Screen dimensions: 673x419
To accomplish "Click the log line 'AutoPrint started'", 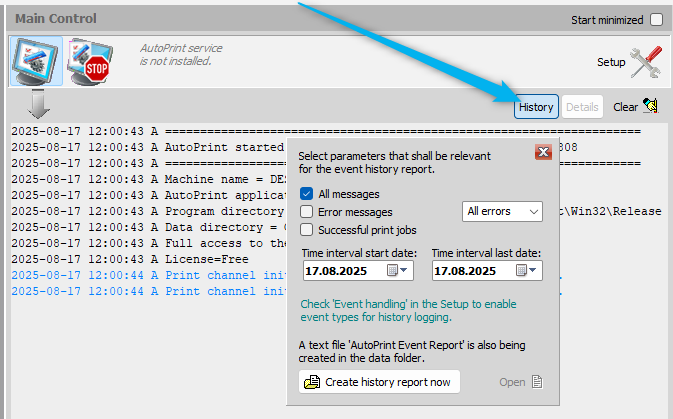I will coord(149,147).
